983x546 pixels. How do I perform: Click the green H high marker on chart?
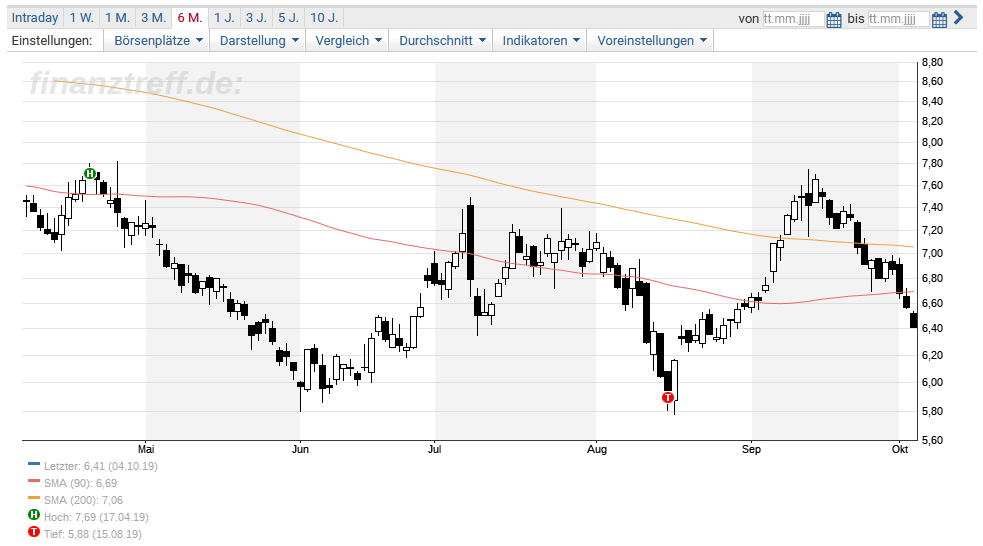coord(90,174)
